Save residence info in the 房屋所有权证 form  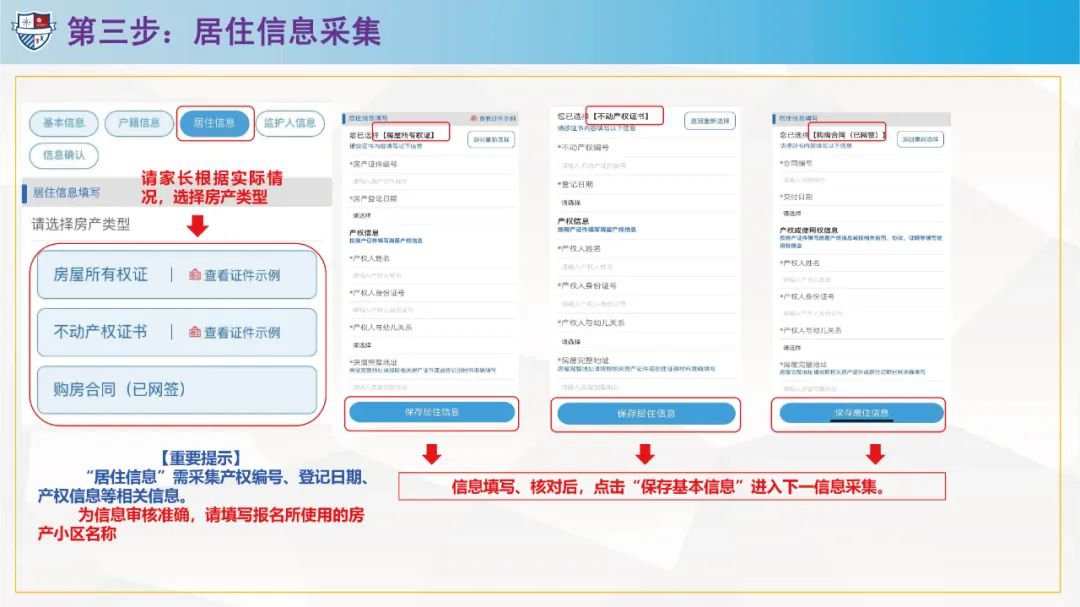point(432,412)
